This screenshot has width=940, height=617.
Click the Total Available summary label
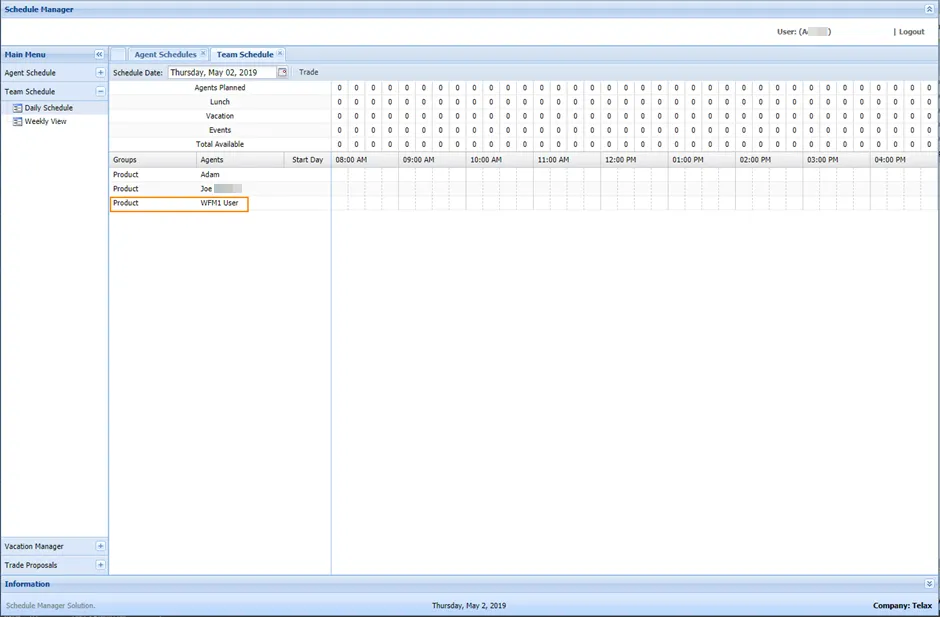(220, 145)
